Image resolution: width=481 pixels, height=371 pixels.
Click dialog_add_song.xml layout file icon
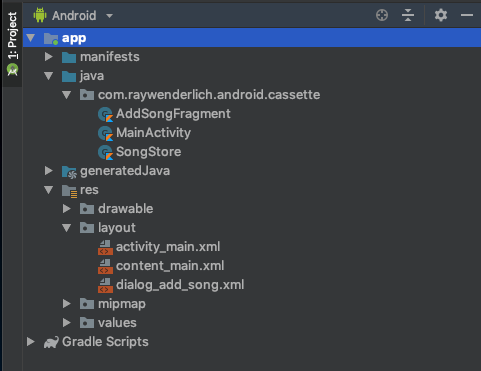[x=105, y=285]
